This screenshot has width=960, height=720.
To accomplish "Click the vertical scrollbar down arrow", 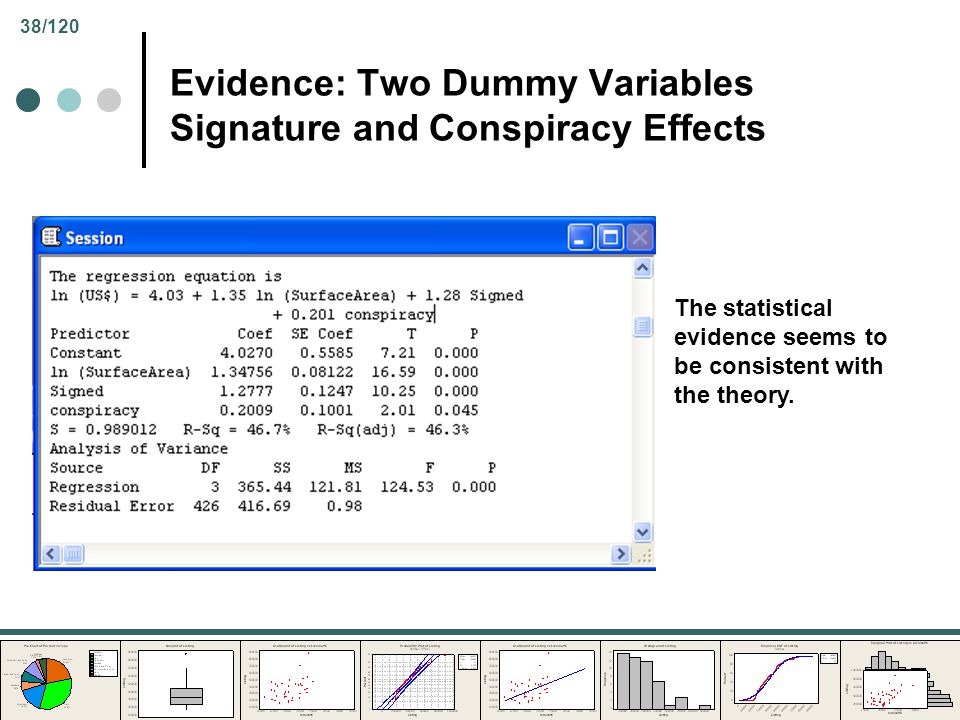I will coord(642,532).
